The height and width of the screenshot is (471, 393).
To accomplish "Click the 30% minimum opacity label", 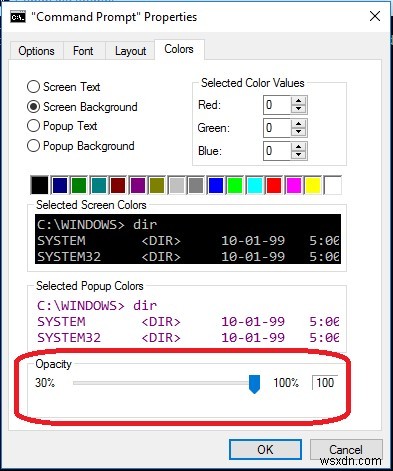I will click(45, 382).
